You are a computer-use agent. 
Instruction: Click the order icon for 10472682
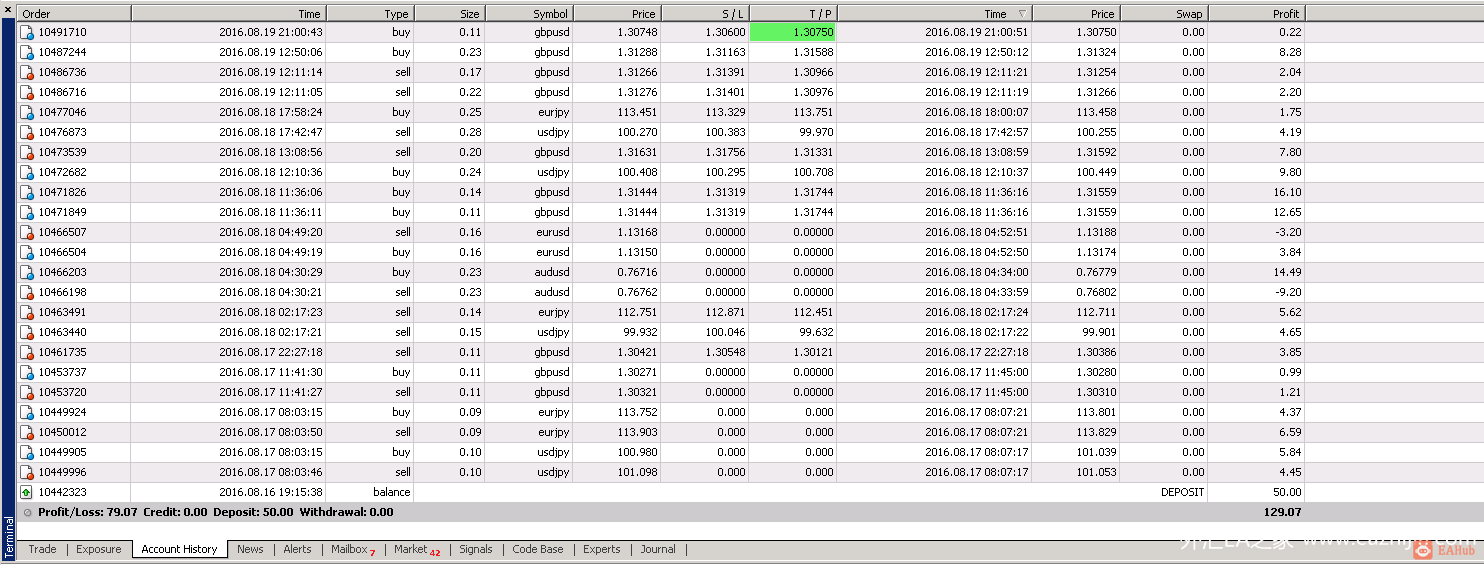[x=27, y=172]
